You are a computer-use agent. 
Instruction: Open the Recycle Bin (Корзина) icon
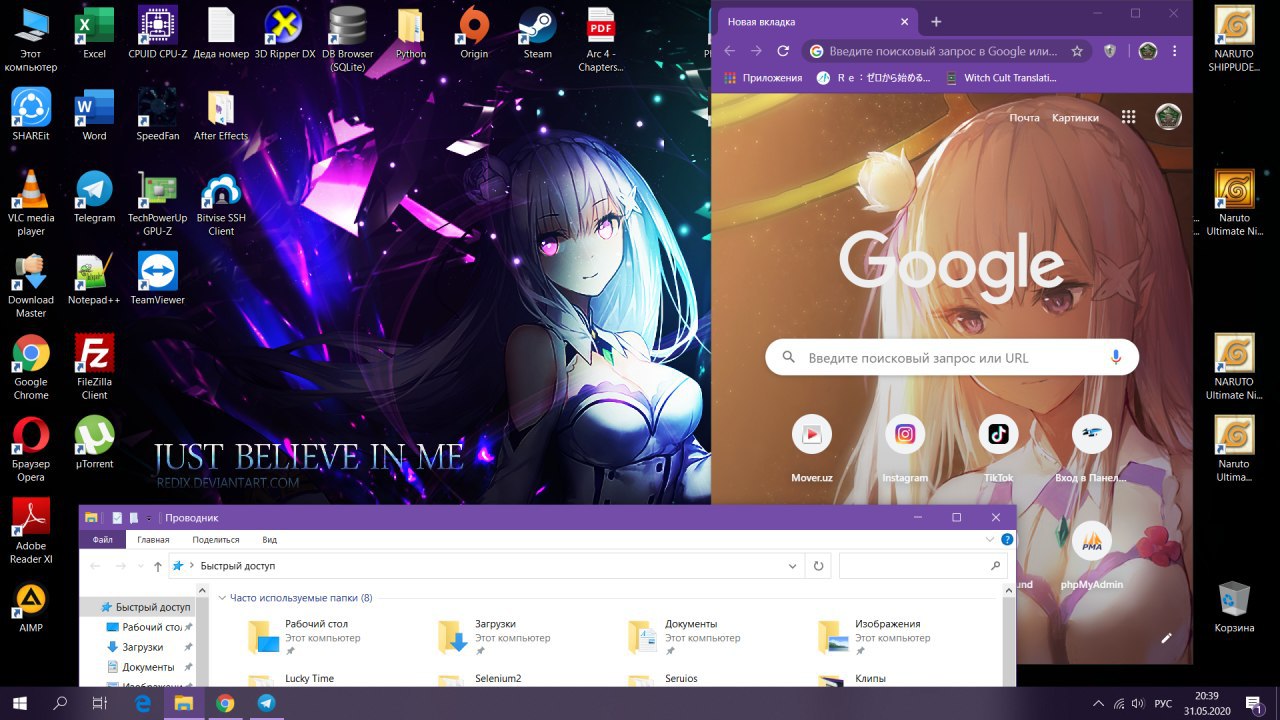pos(1234,607)
